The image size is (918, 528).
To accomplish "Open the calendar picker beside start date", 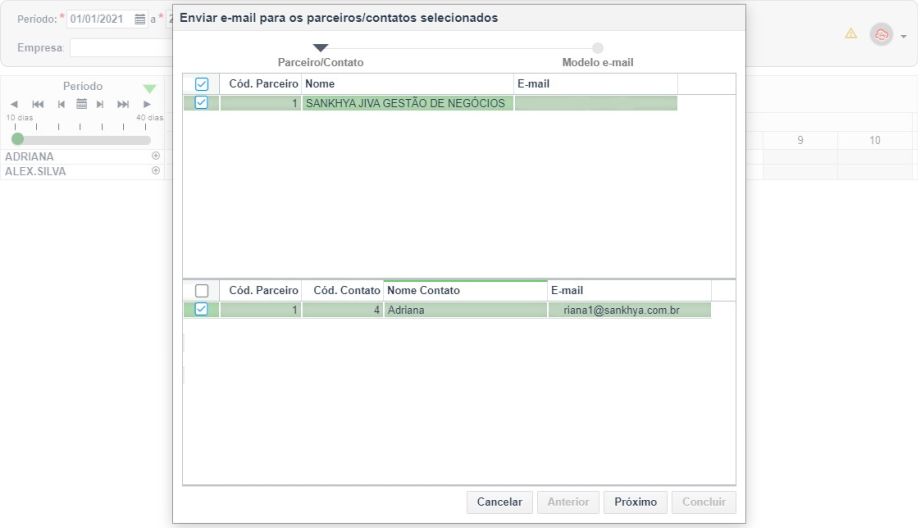I will click(x=140, y=19).
